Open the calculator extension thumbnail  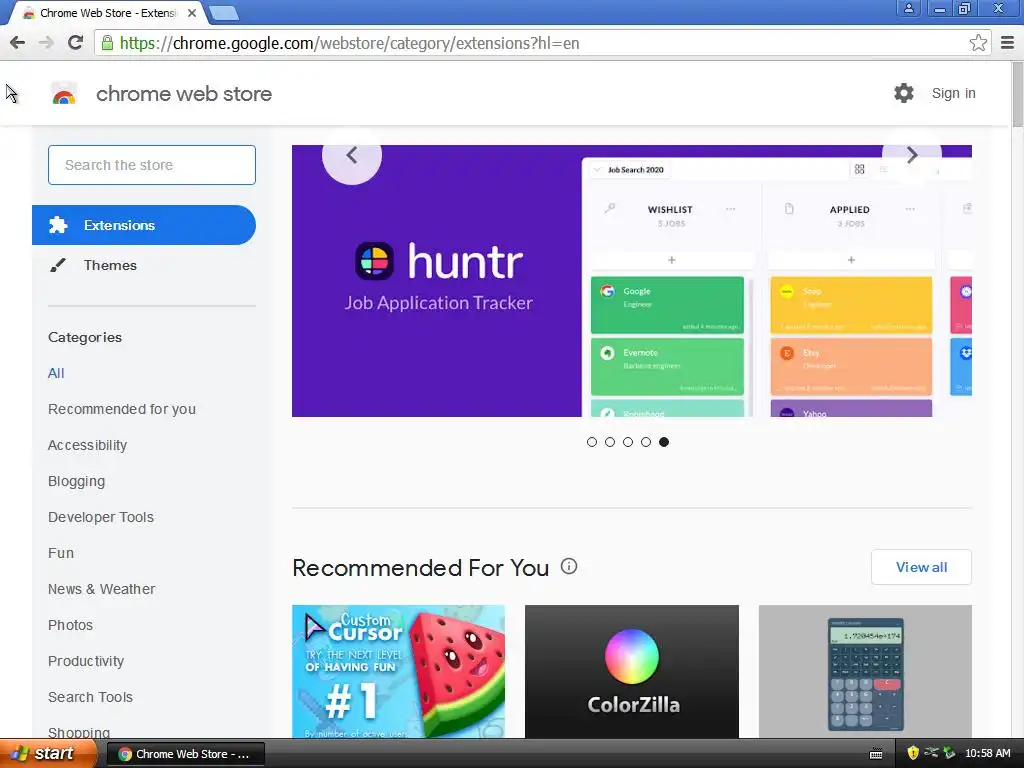(x=865, y=671)
